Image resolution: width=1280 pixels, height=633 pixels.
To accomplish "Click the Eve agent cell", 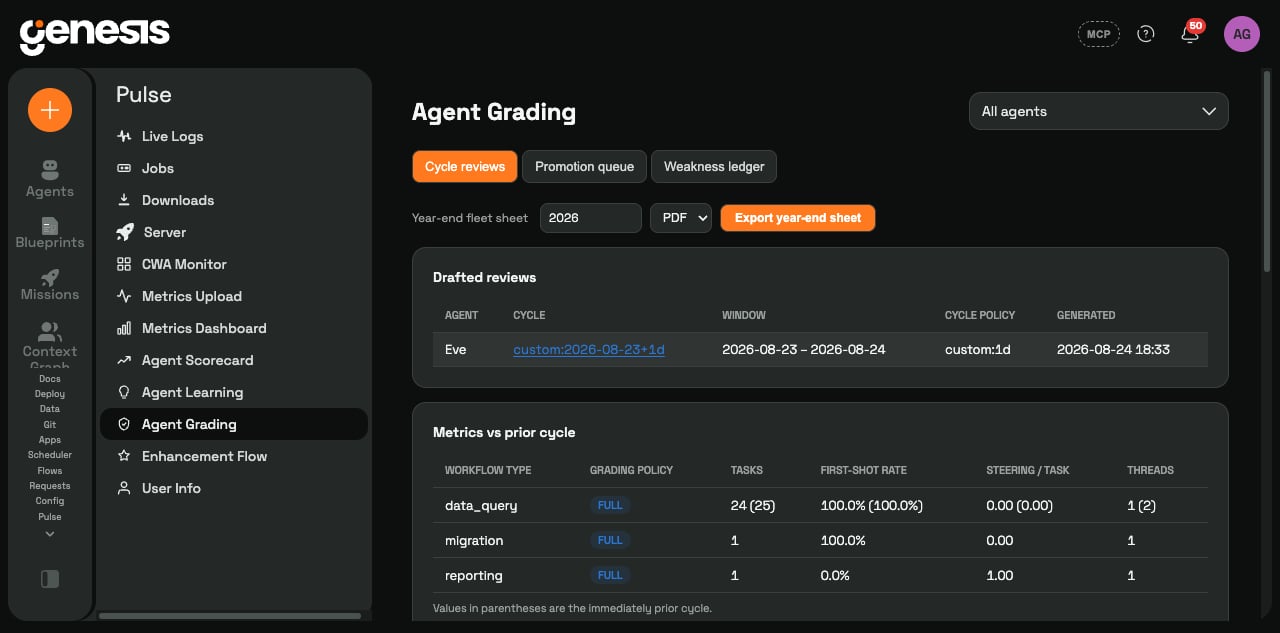I will pyautogui.click(x=456, y=349).
